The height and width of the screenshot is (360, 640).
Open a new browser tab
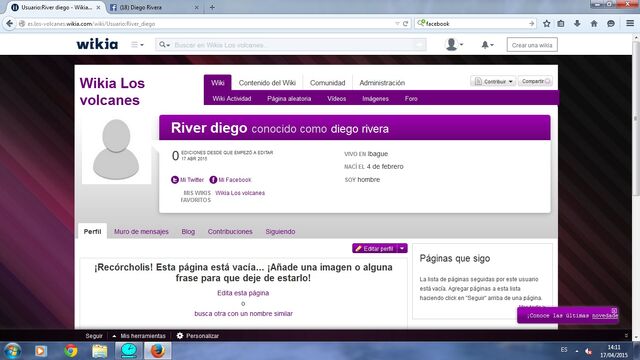click(x=212, y=7)
